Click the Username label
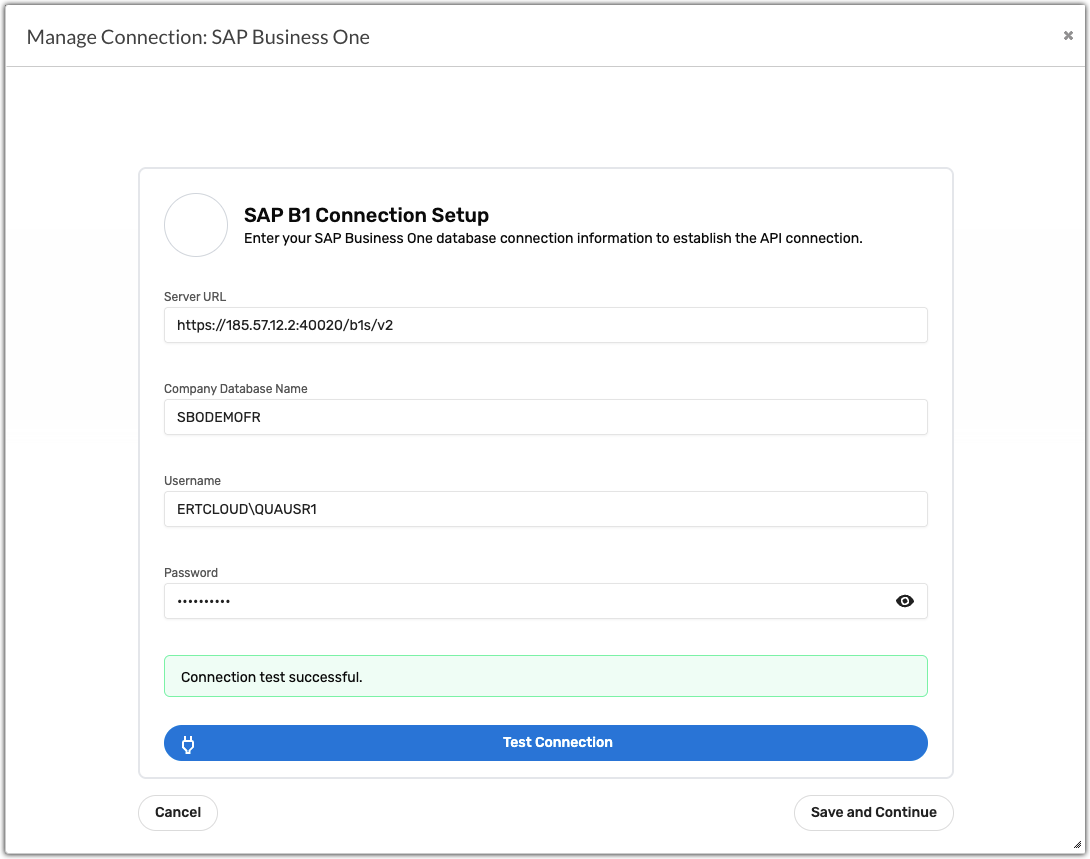The height and width of the screenshot is (859, 1090). click(x=193, y=481)
